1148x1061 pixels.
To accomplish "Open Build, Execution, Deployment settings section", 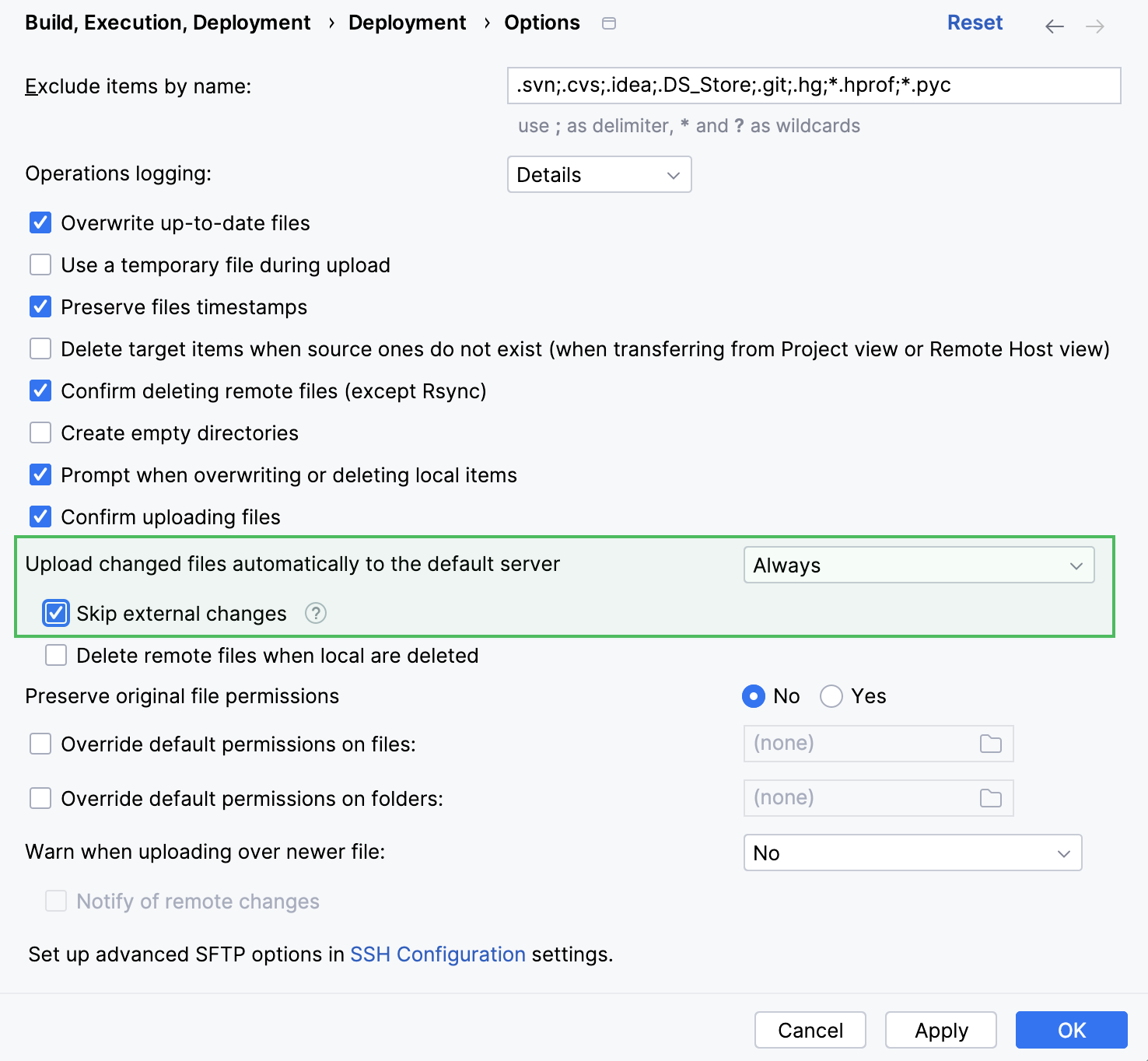I will coord(168,23).
